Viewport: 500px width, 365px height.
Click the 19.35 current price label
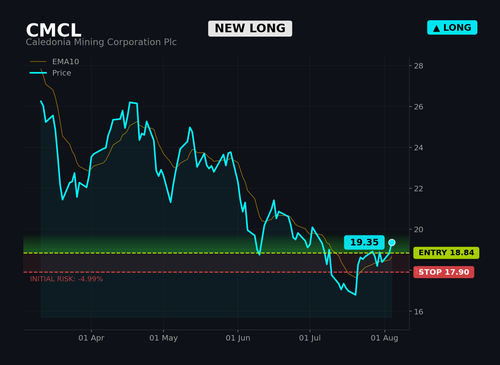[x=364, y=242]
